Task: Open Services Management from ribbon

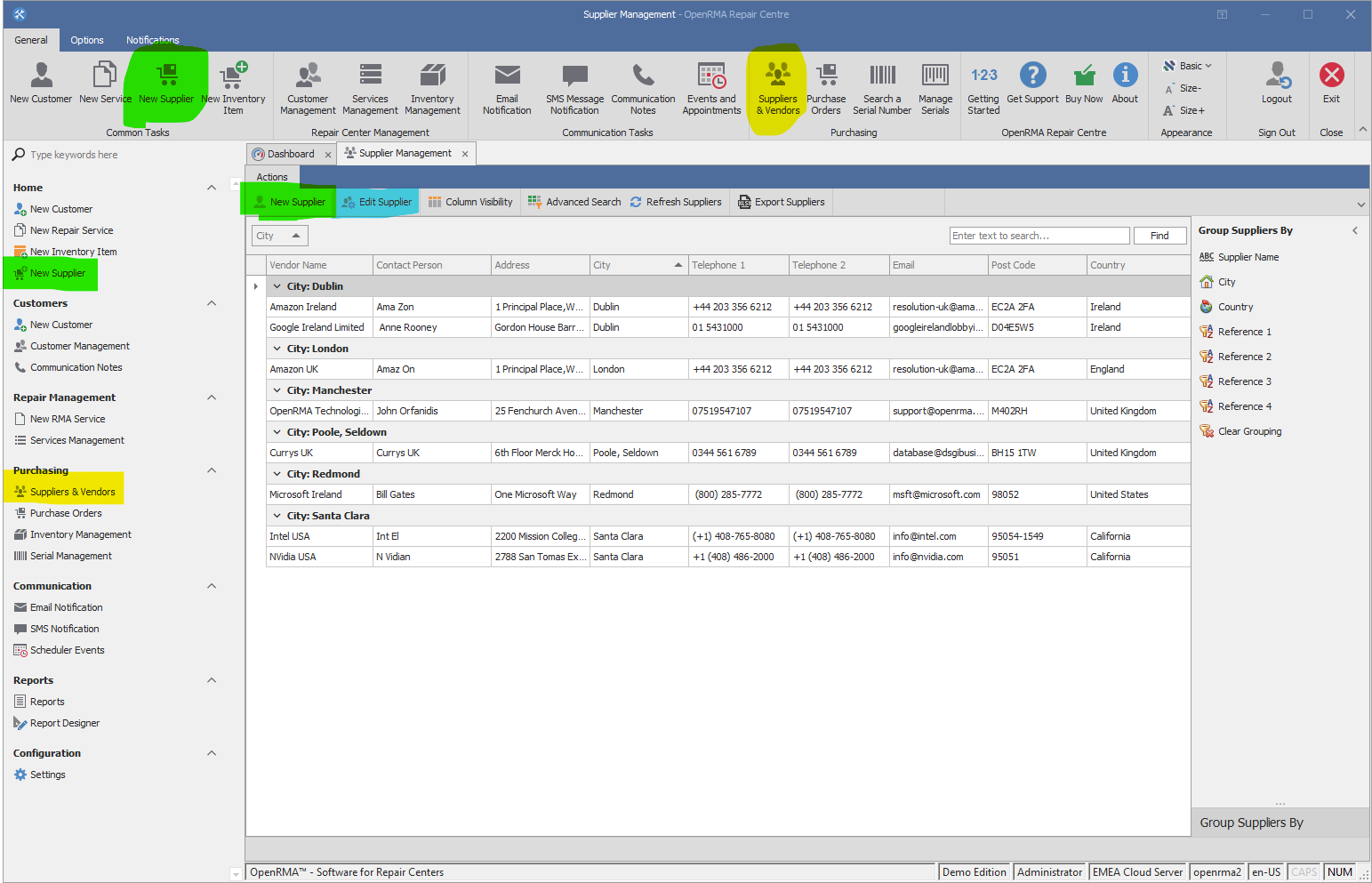Action: (370, 87)
